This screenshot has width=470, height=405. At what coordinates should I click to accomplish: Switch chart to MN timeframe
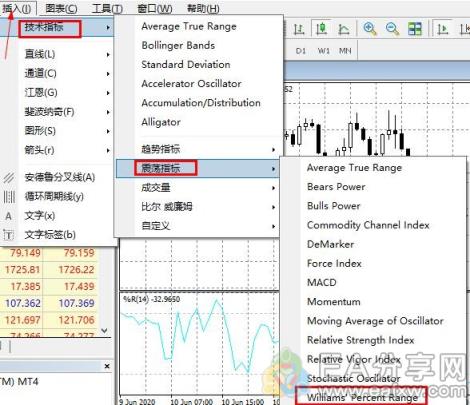pos(345,51)
